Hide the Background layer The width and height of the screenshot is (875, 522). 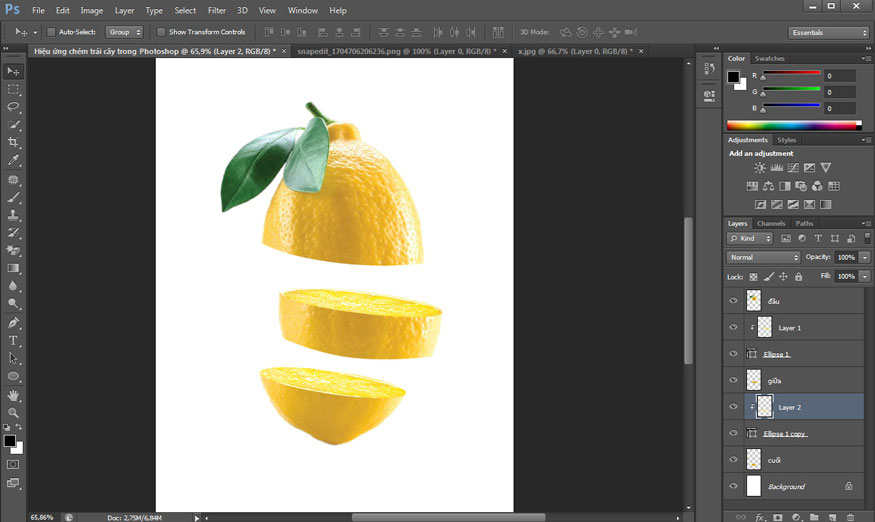point(733,486)
